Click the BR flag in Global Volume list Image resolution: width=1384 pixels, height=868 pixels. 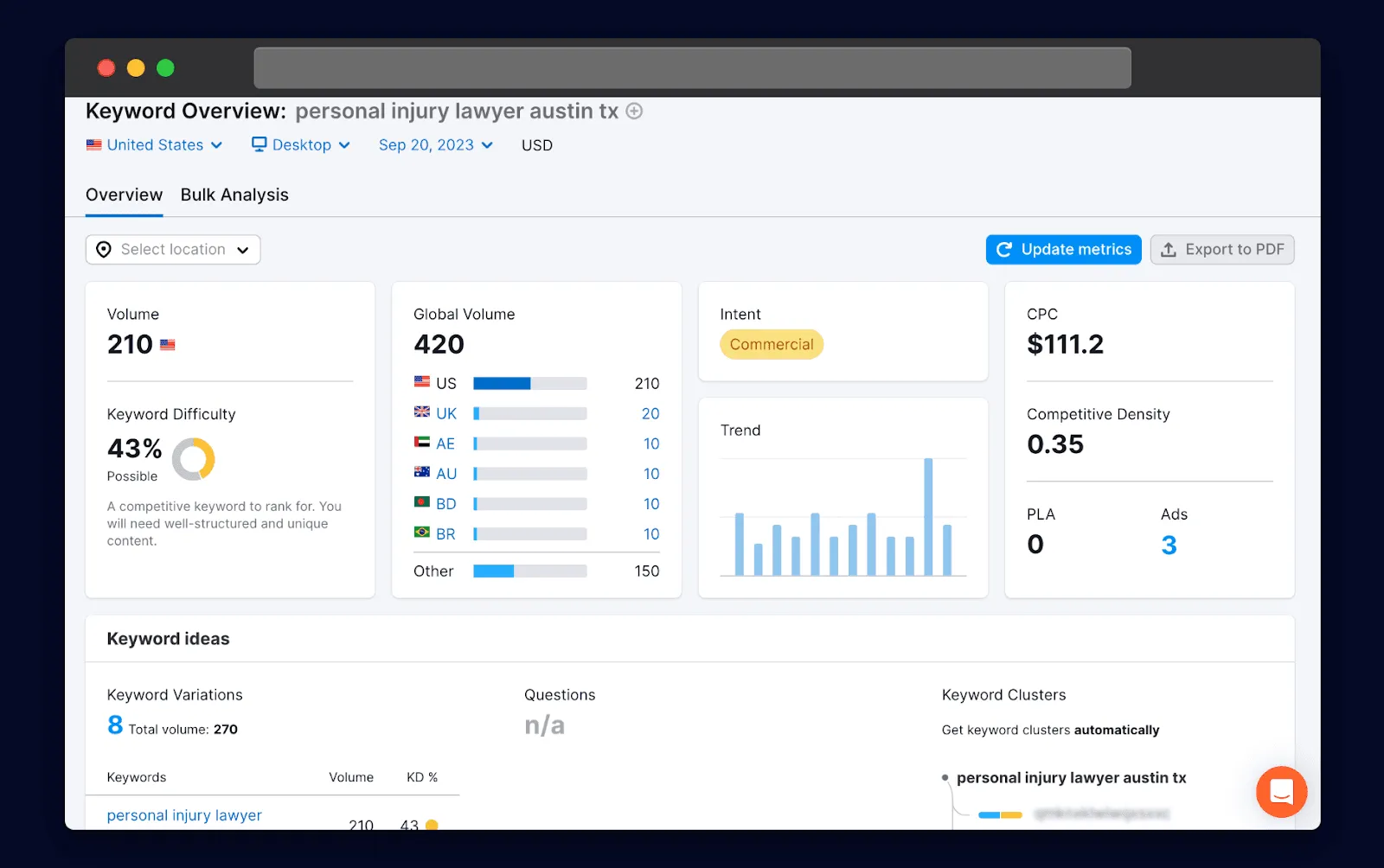click(x=421, y=533)
